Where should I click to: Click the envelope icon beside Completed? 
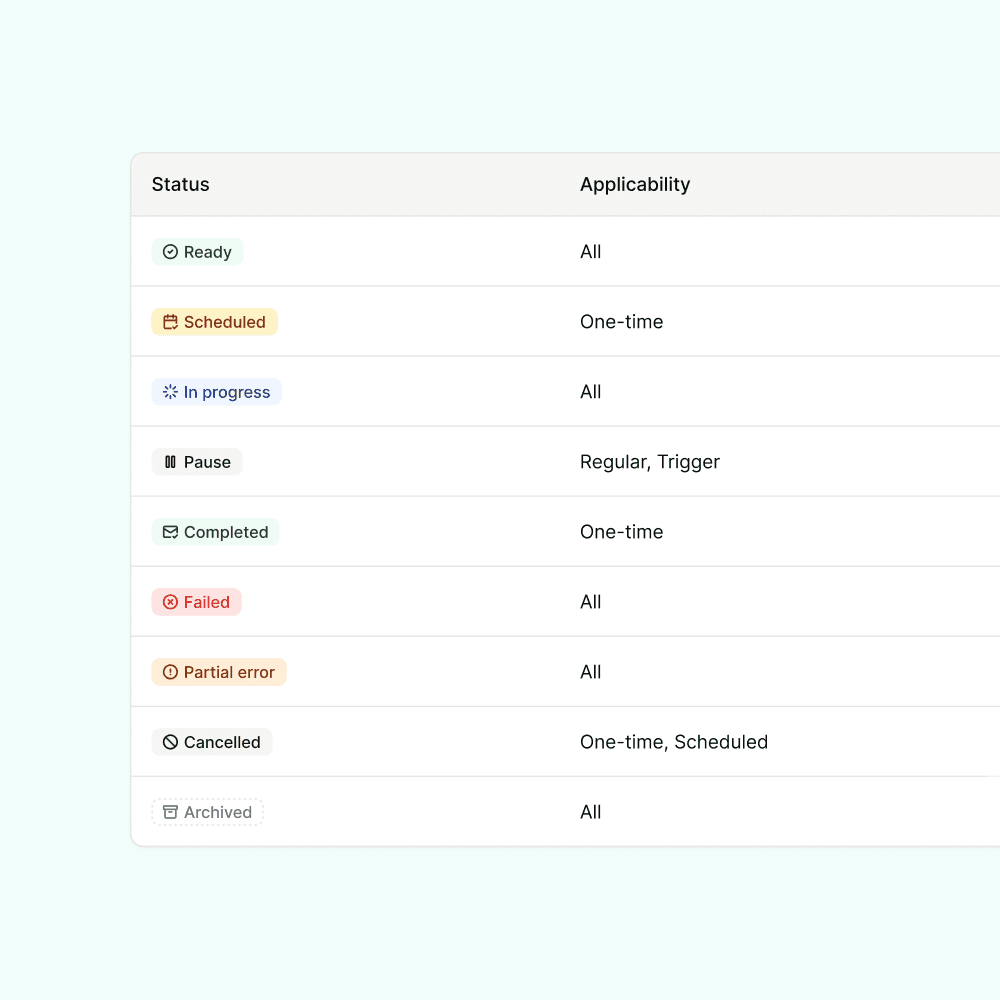click(170, 532)
